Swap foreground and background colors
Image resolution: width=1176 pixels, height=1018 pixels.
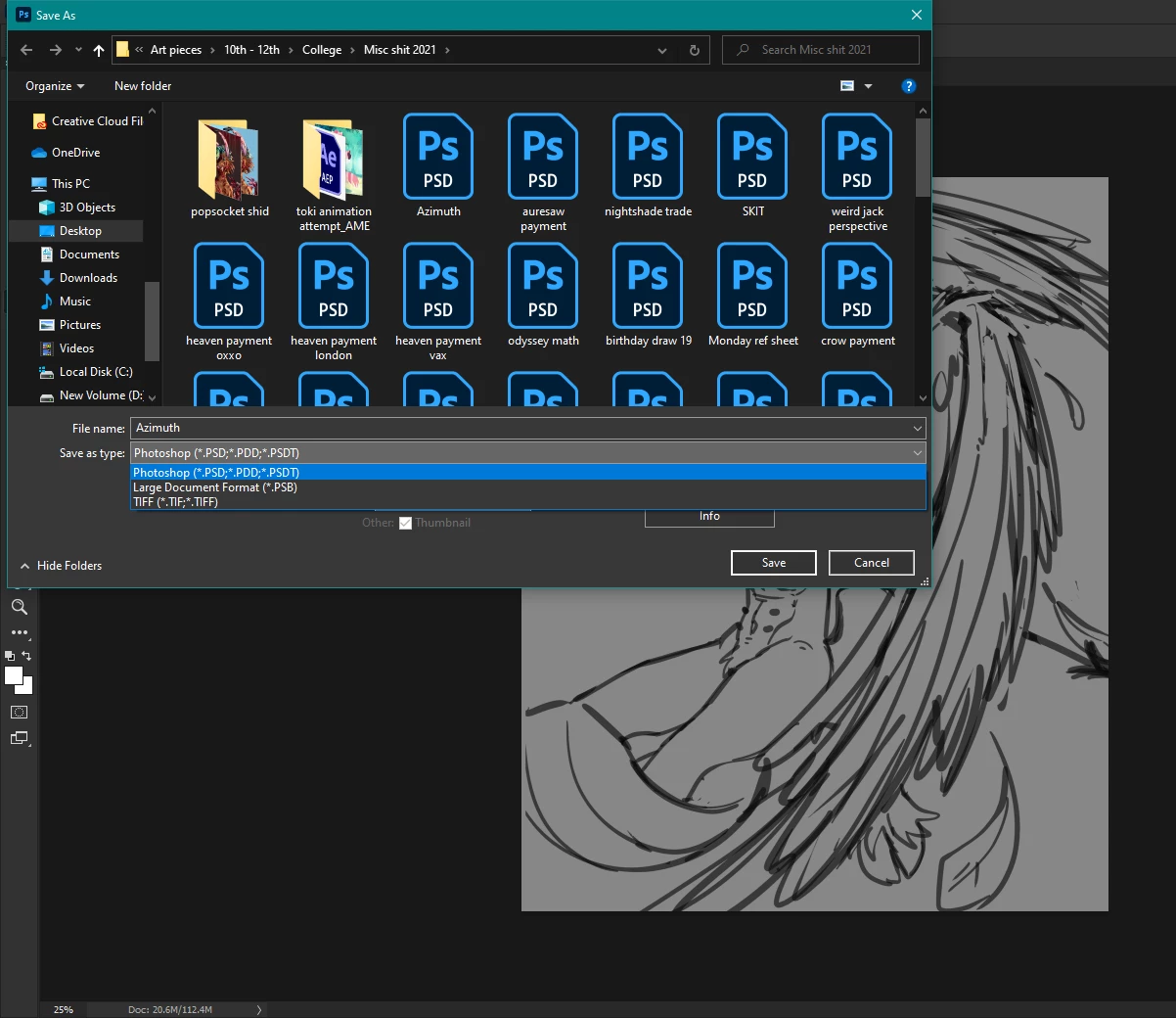click(26, 656)
